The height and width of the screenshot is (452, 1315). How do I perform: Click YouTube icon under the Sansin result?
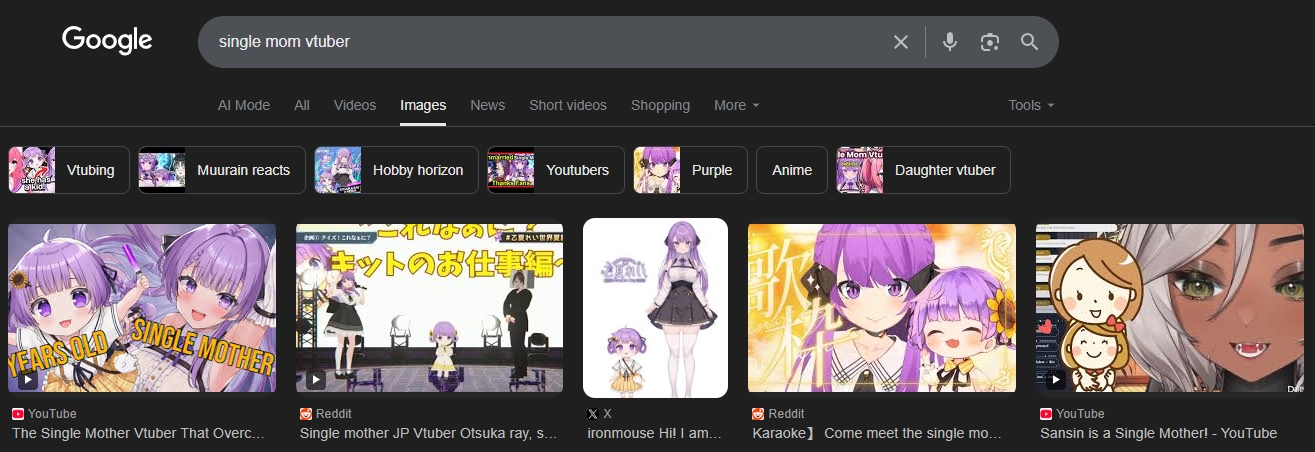point(1046,414)
